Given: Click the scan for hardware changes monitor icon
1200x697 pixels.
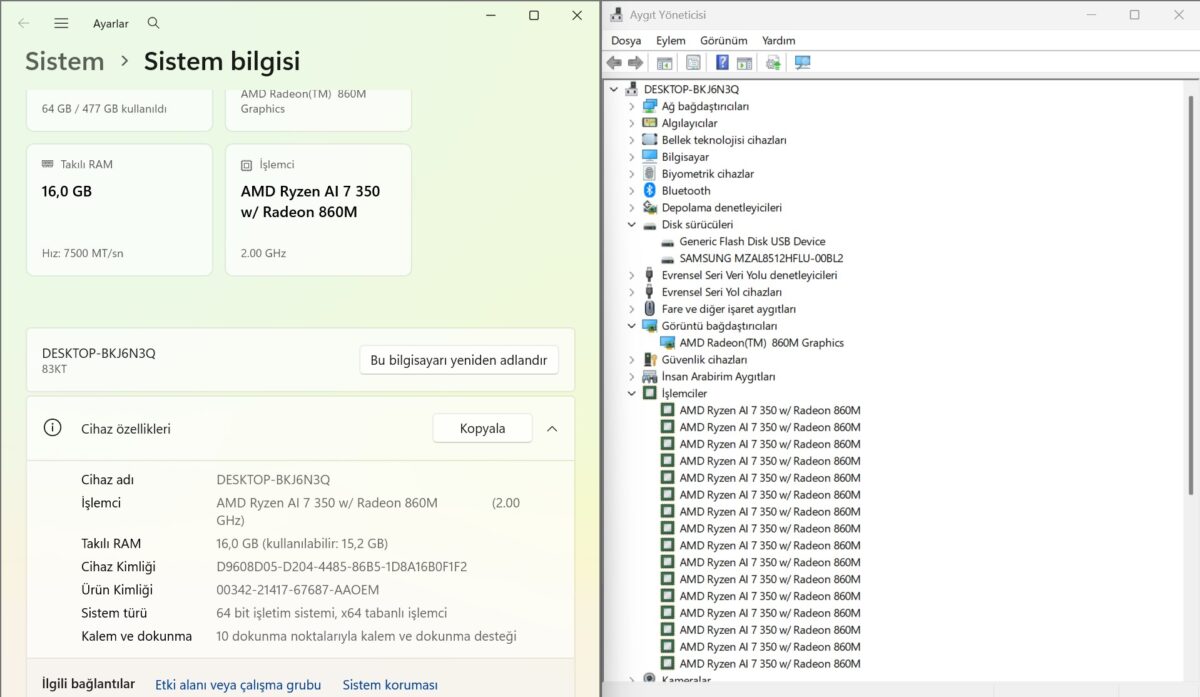Looking at the screenshot, I should tap(802, 63).
